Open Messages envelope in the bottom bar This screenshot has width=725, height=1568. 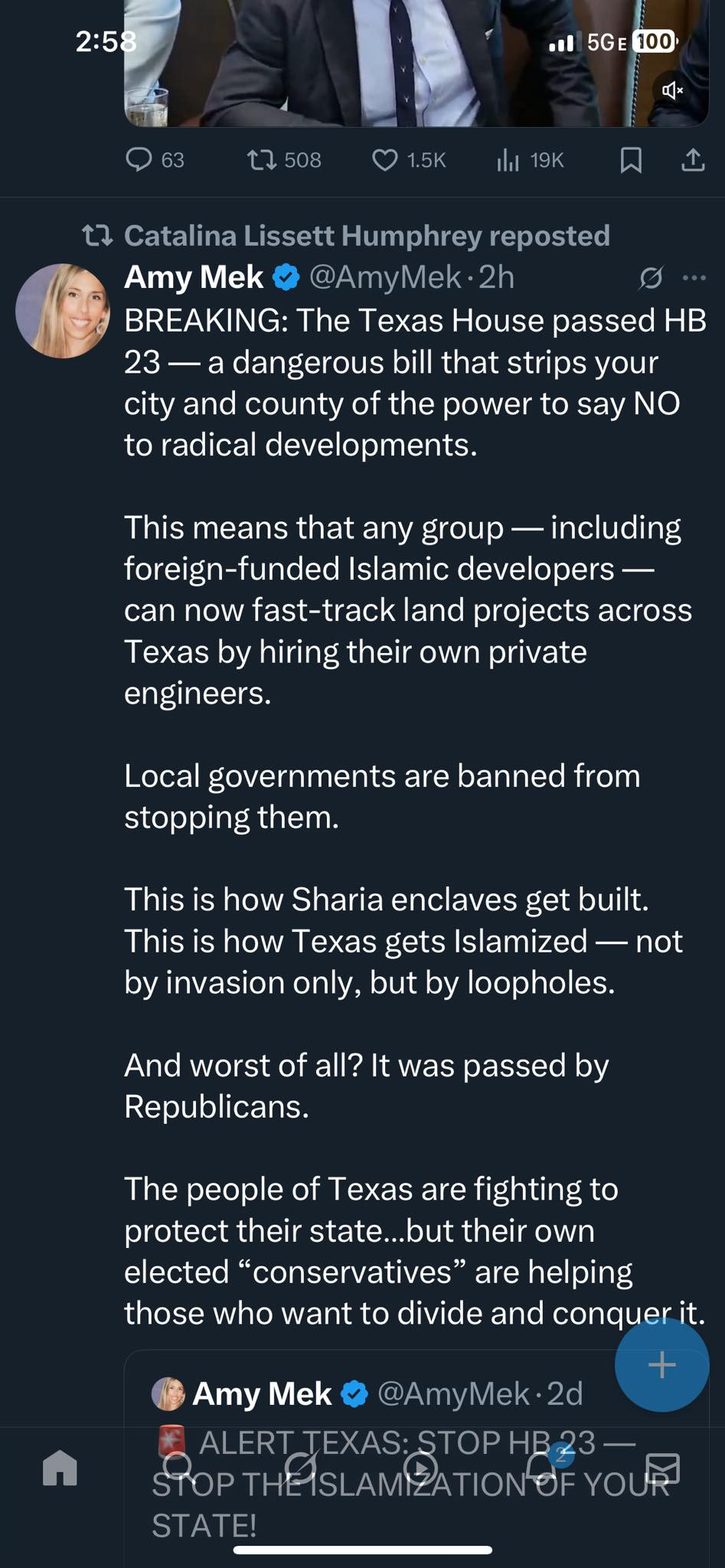[662, 1468]
